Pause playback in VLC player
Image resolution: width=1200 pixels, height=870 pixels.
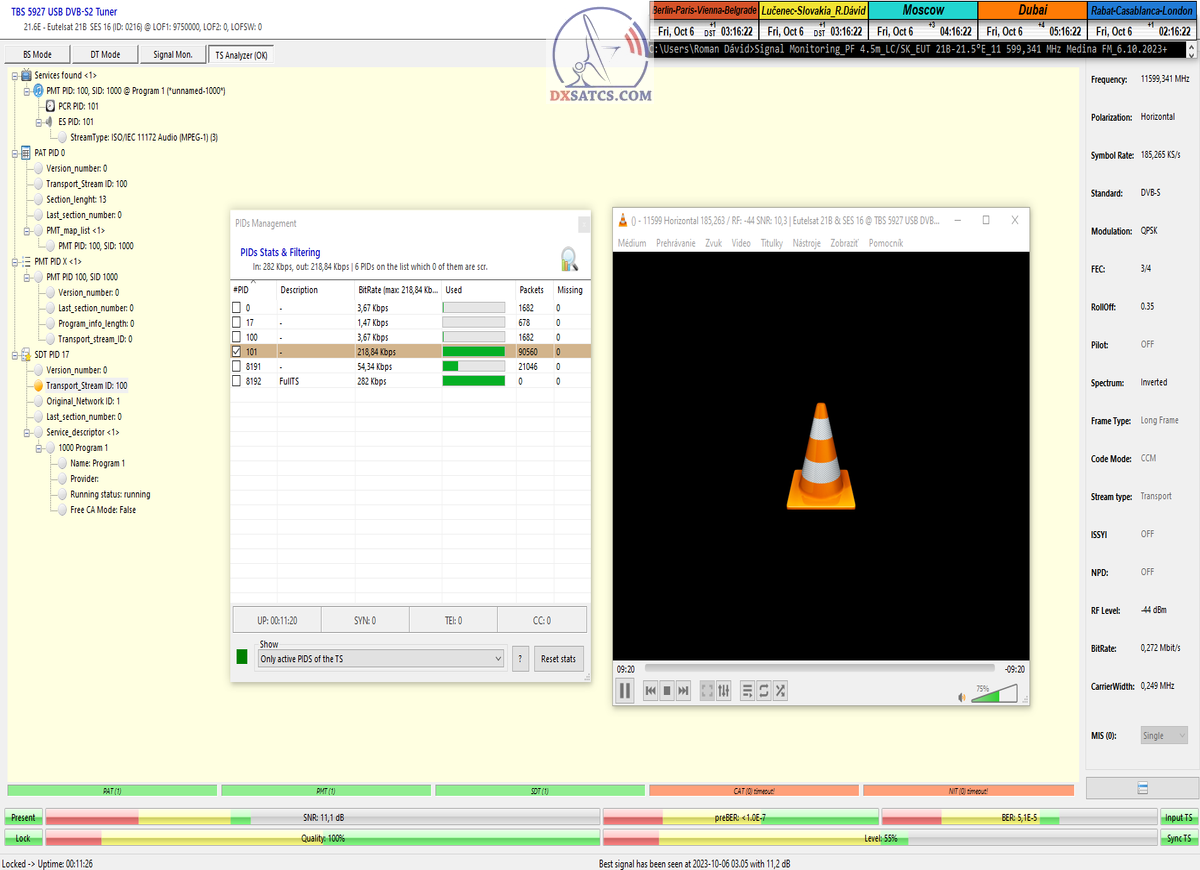[x=625, y=690]
